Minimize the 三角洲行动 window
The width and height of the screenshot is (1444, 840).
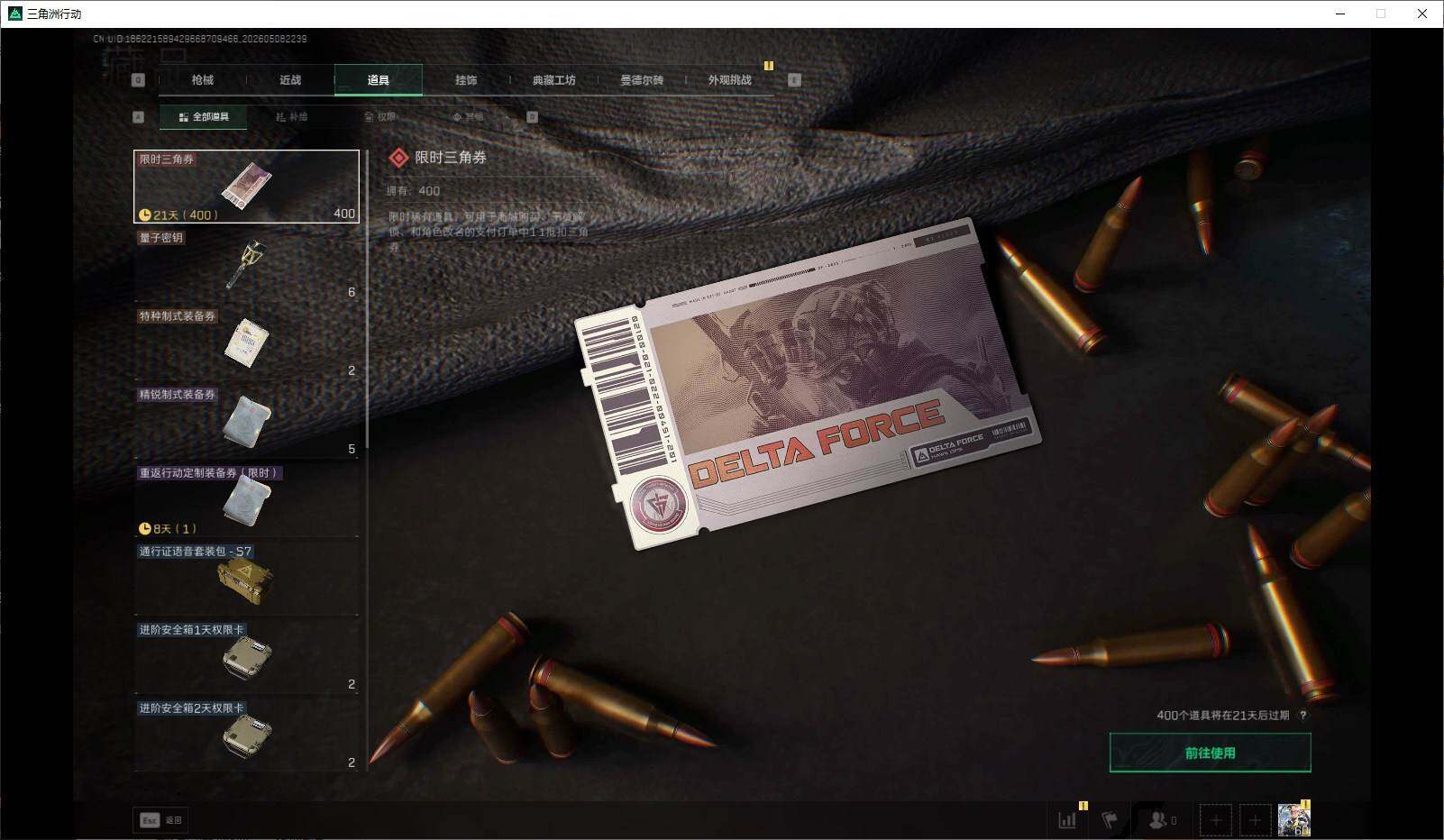tap(1340, 14)
